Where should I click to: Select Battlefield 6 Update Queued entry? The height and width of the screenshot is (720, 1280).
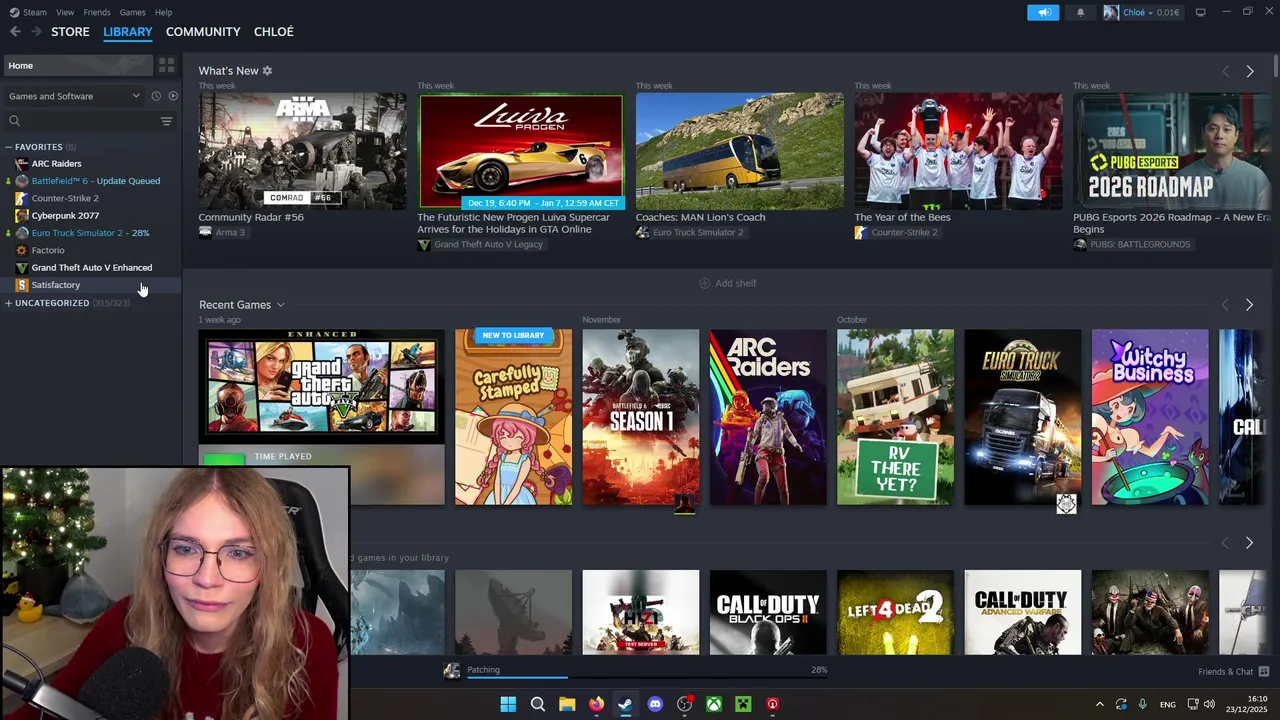click(95, 181)
